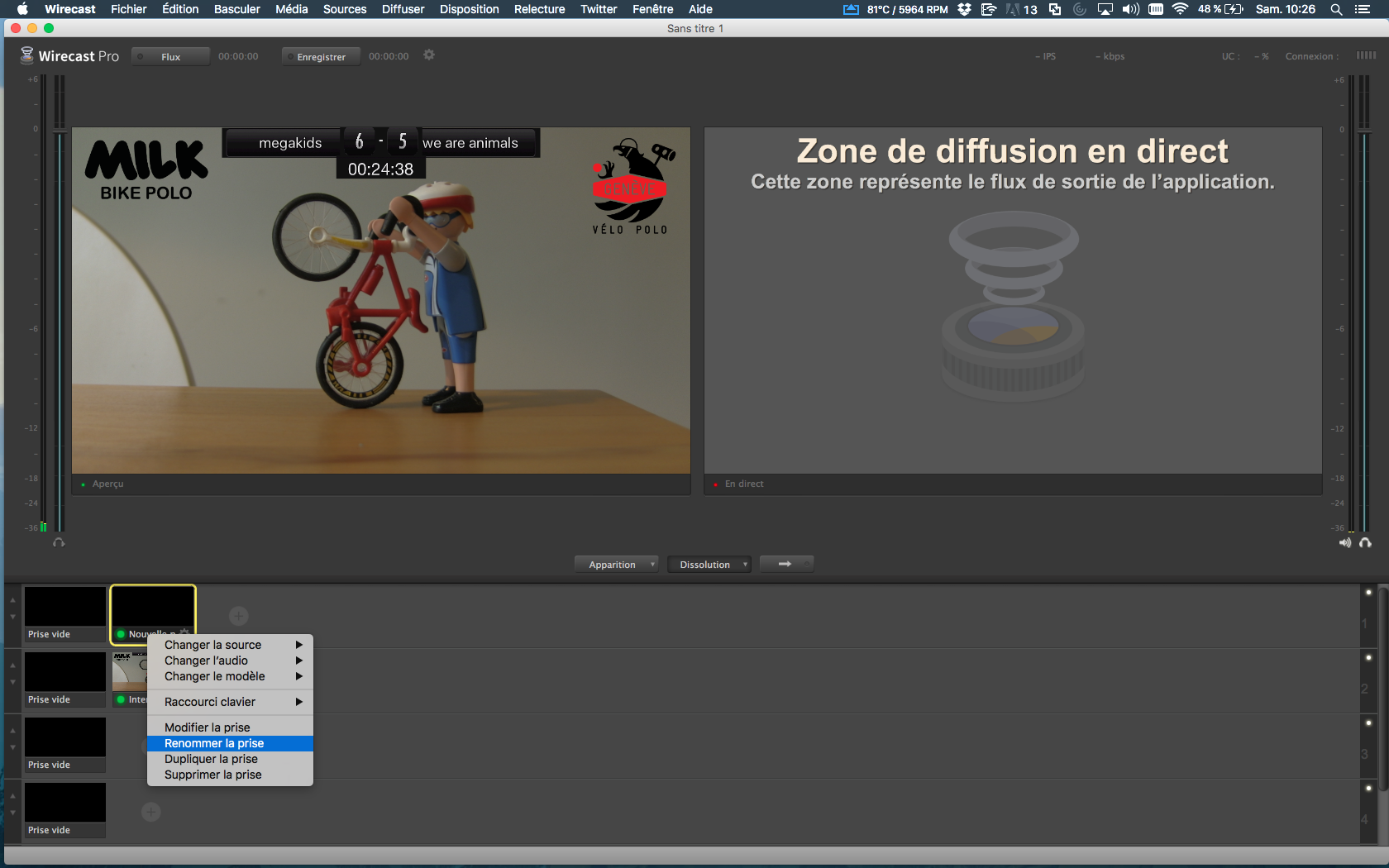Select the Prise vide thumbnail in layer 3
This screenshot has height=868, width=1389.
64,737
